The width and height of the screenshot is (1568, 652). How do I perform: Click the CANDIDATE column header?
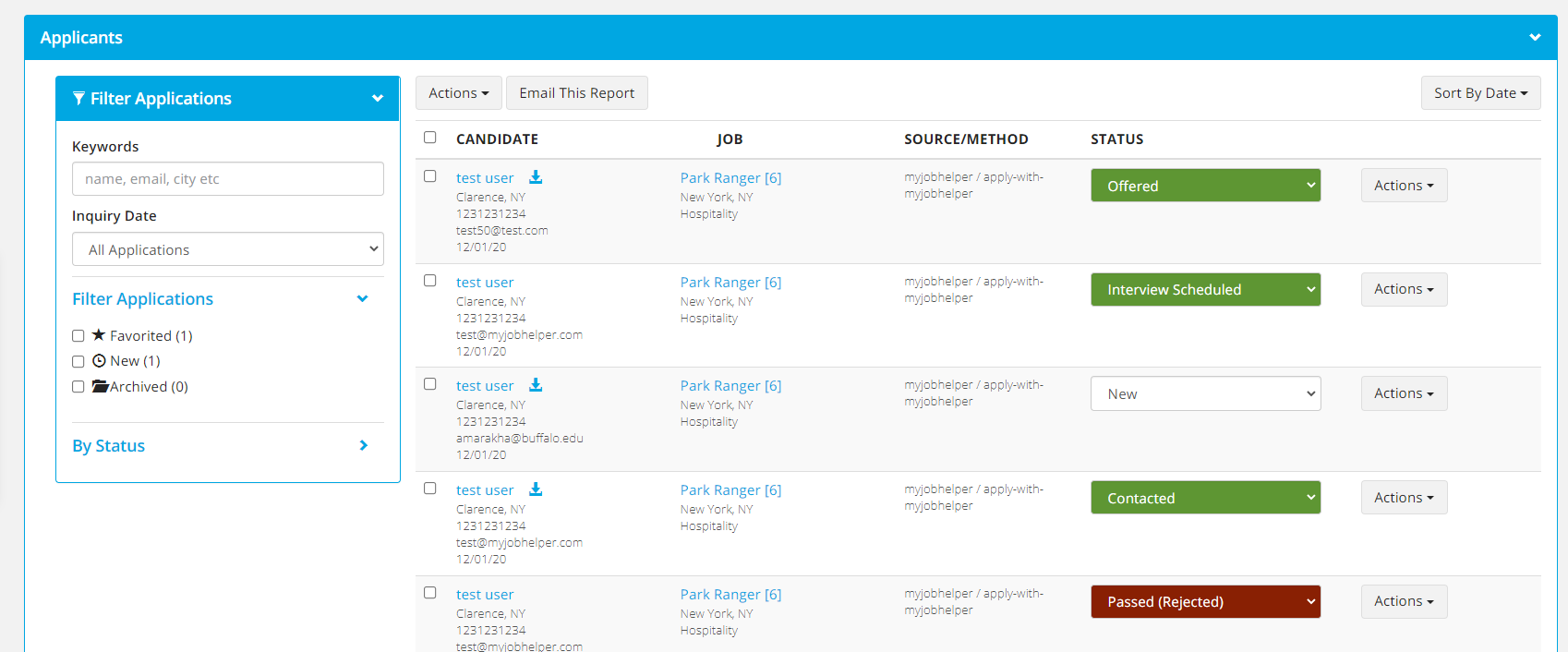click(497, 139)
